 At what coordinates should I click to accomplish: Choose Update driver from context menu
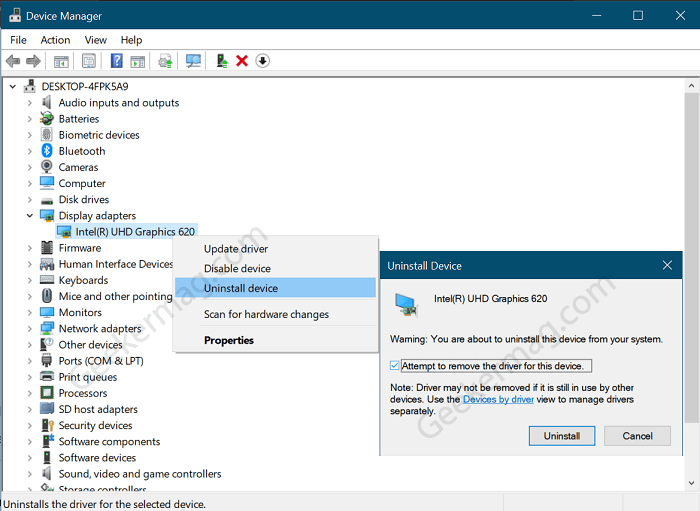coord(275,249)
